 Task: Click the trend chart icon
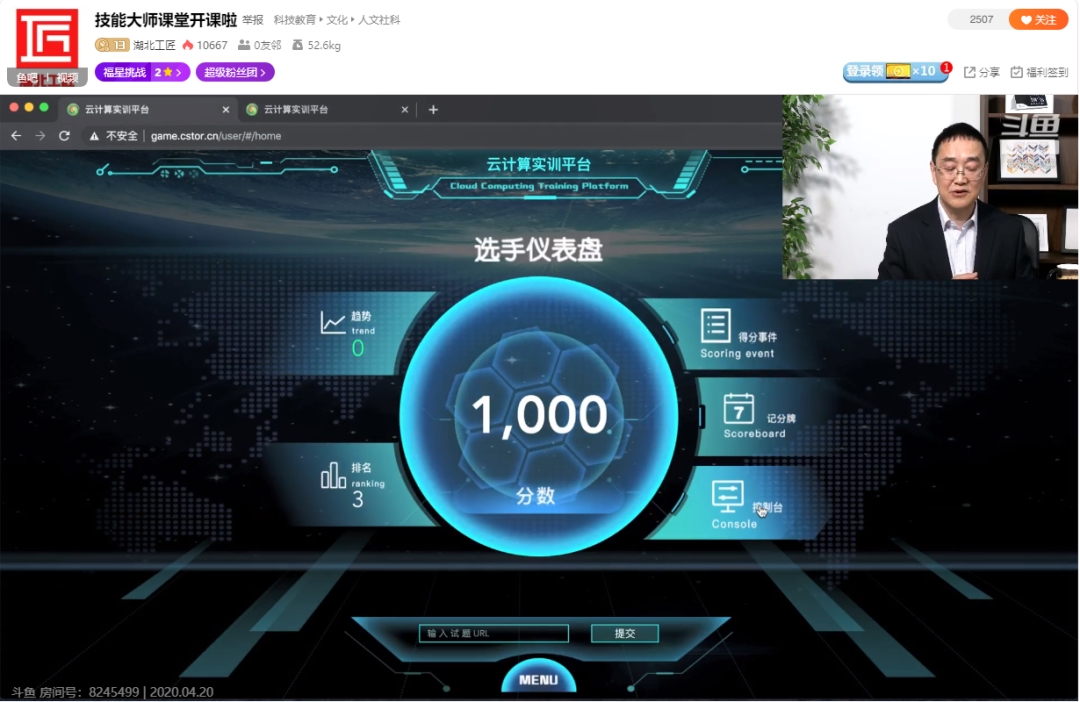click(x=333, y=322)
